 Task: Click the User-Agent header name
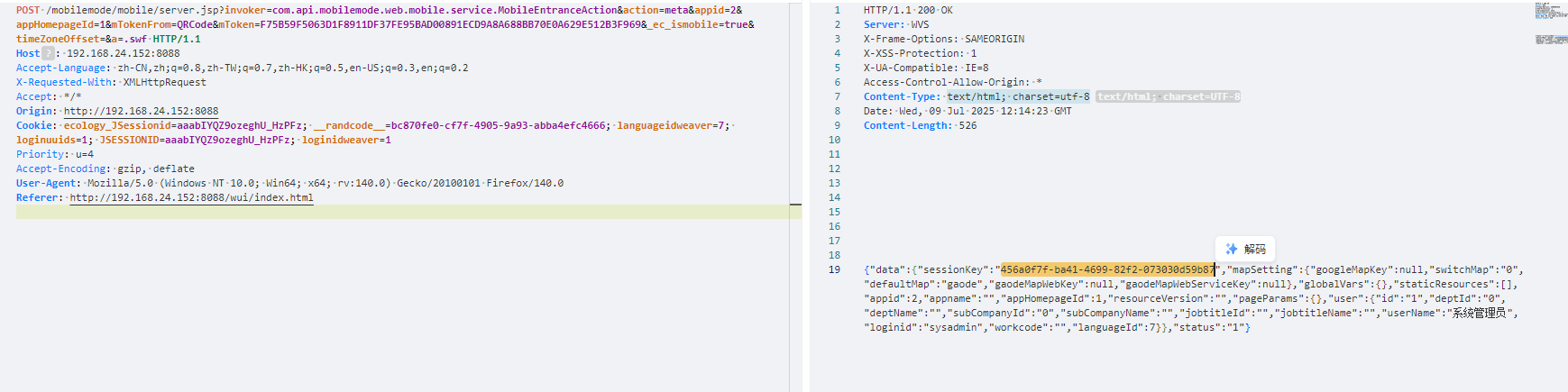point(46,183)
